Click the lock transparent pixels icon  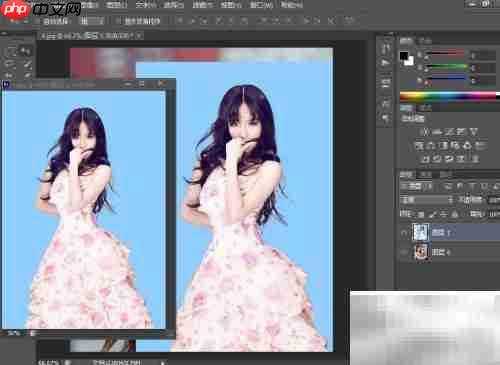(421, 214)
